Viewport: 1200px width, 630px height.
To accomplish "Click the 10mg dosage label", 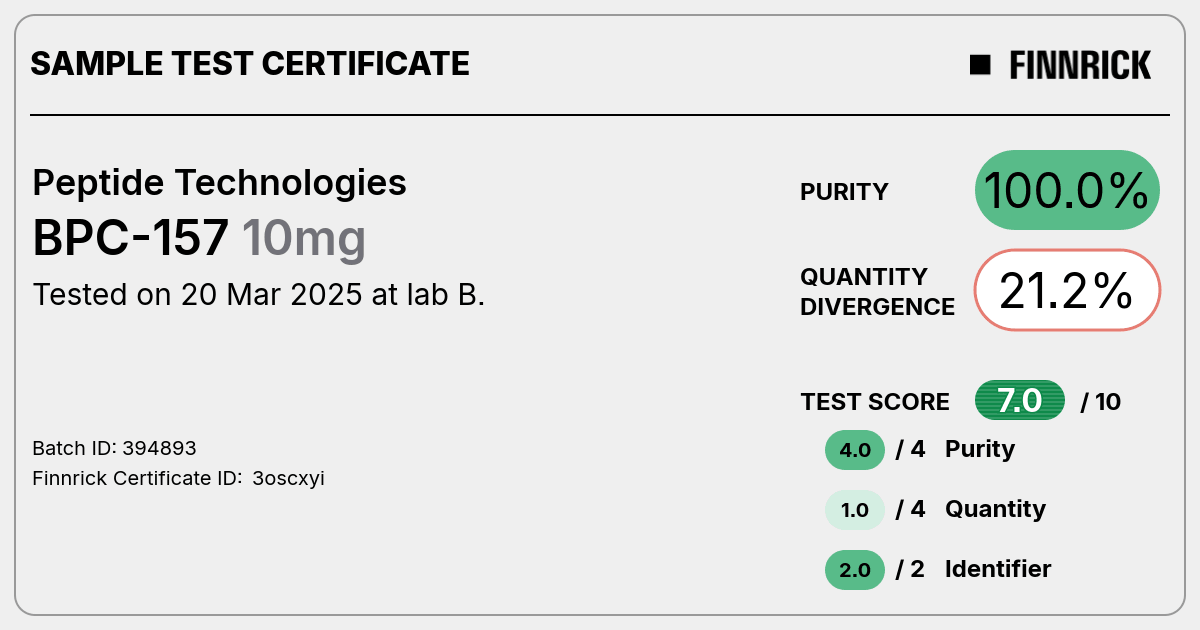I will coord(304,240).
